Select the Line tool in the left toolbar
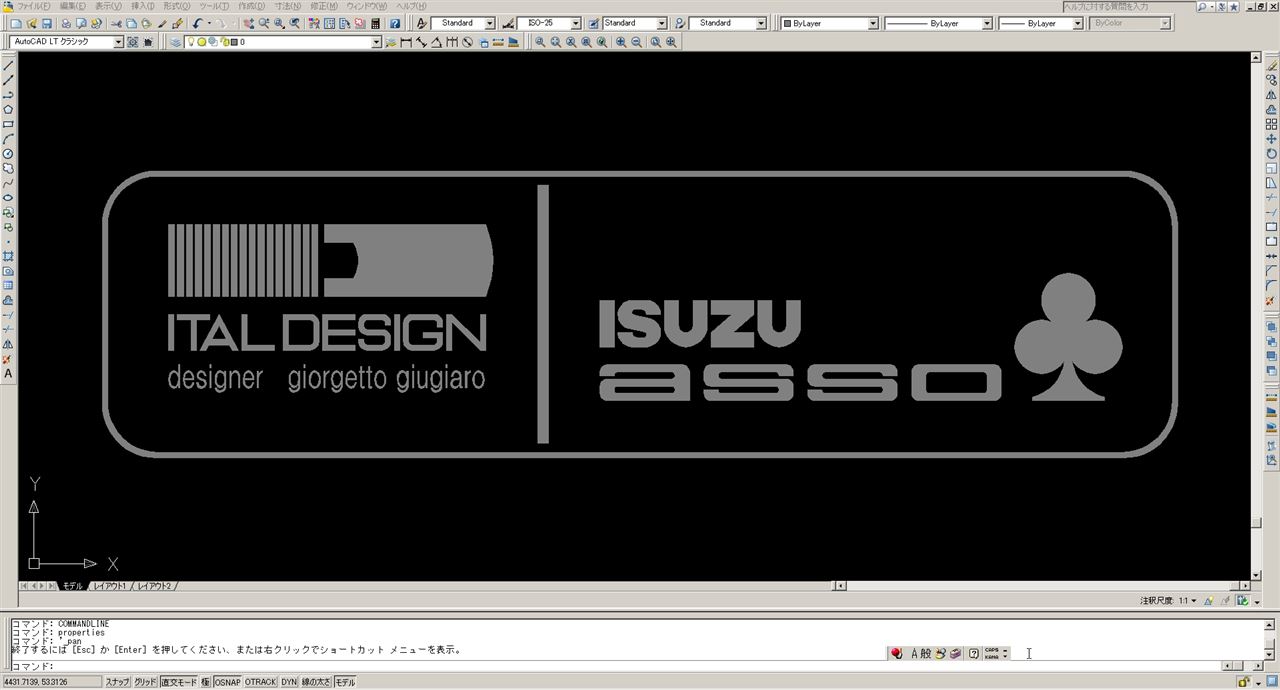 [8, 65]
